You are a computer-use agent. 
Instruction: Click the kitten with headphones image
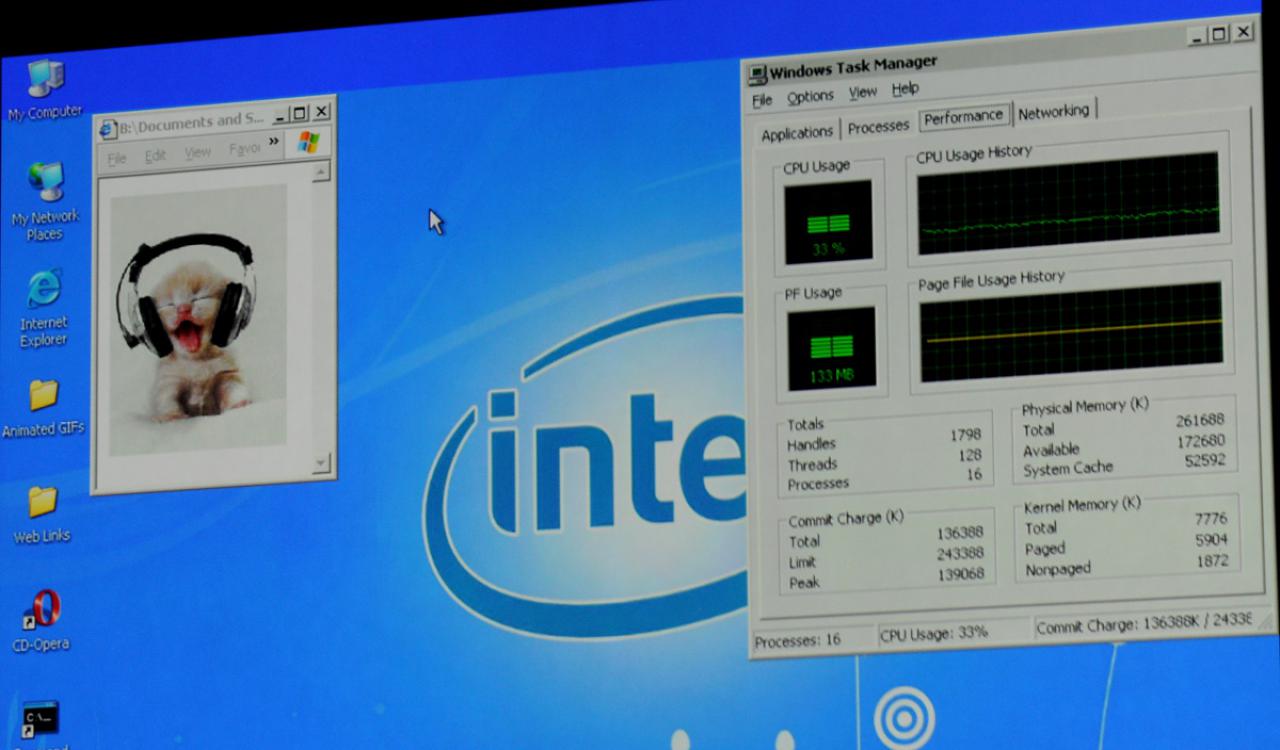[199, 319]
